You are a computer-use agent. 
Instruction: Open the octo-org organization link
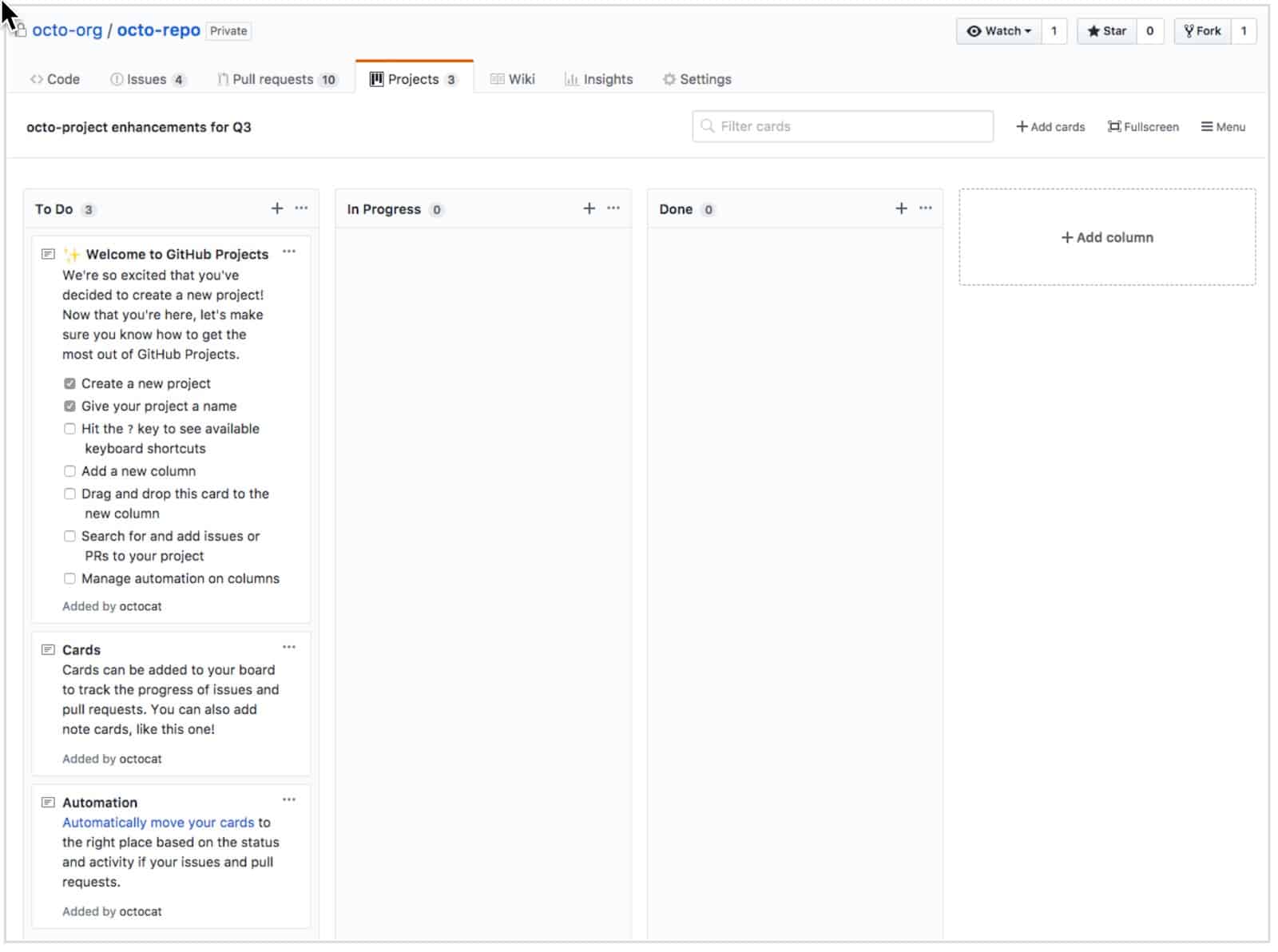(67, 30)
